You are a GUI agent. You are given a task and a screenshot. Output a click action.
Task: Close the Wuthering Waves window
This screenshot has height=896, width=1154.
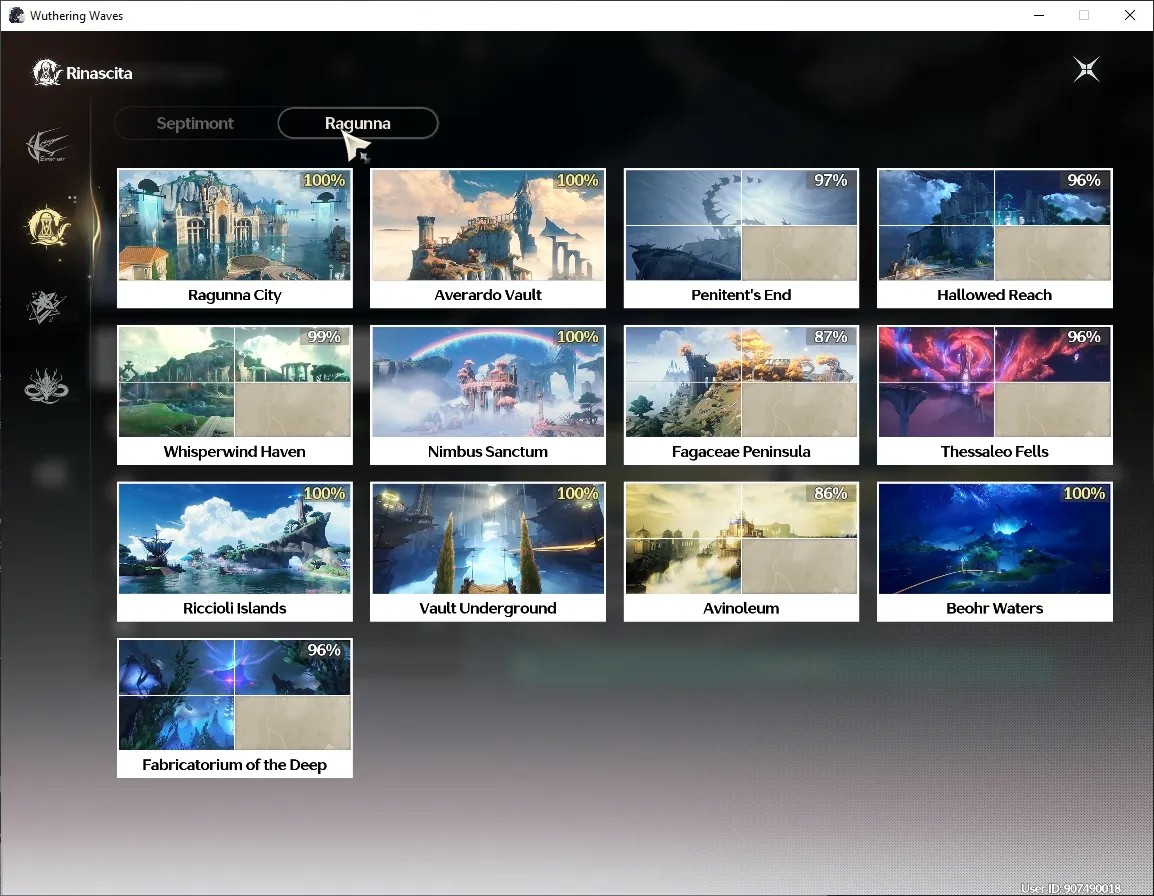click(1130, 15)
